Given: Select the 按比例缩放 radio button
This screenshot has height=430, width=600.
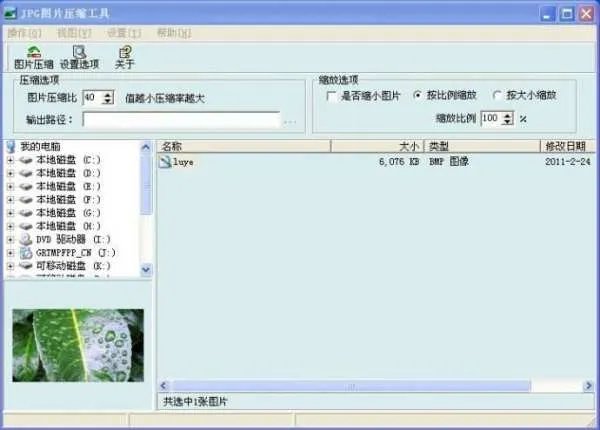Looking at the screenshot, I should (x=417, y=95).
